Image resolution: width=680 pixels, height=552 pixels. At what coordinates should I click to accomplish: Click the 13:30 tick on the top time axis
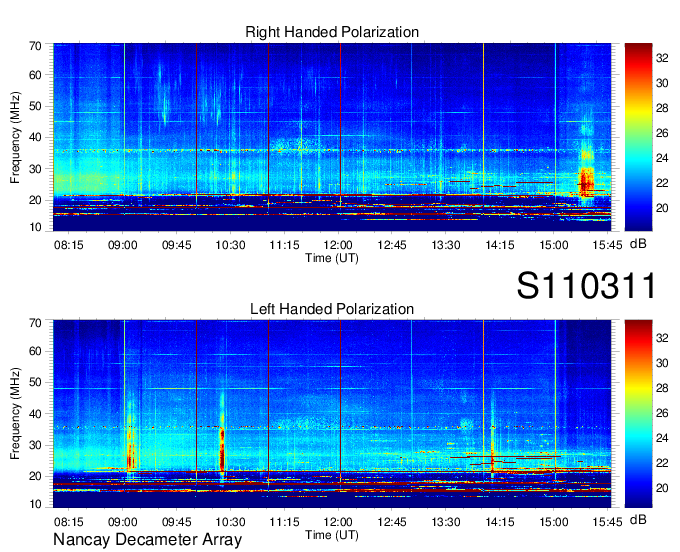click(x=446, y=245)
